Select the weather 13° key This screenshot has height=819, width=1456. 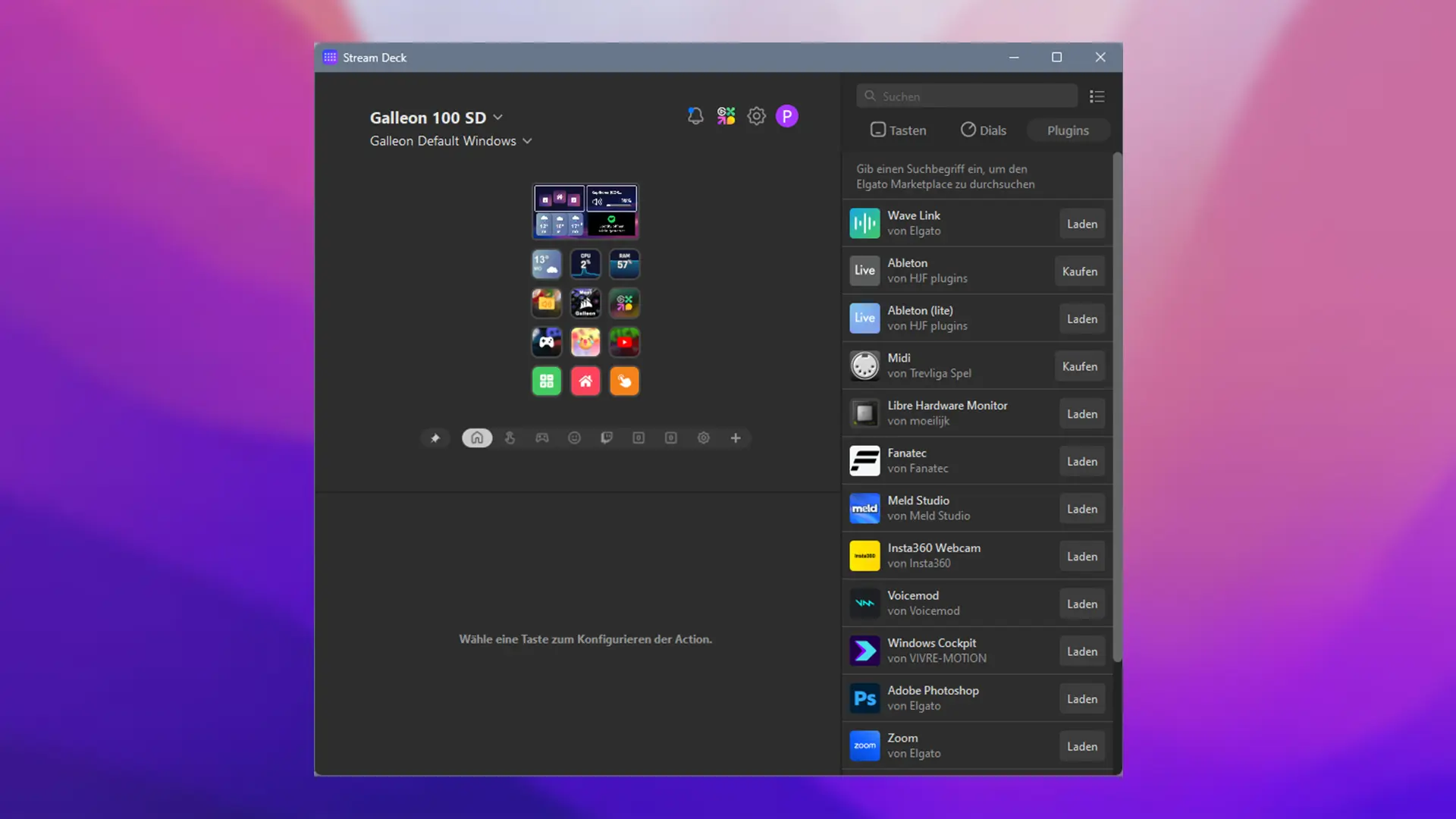pyautogui.click(x=547, y=264)
